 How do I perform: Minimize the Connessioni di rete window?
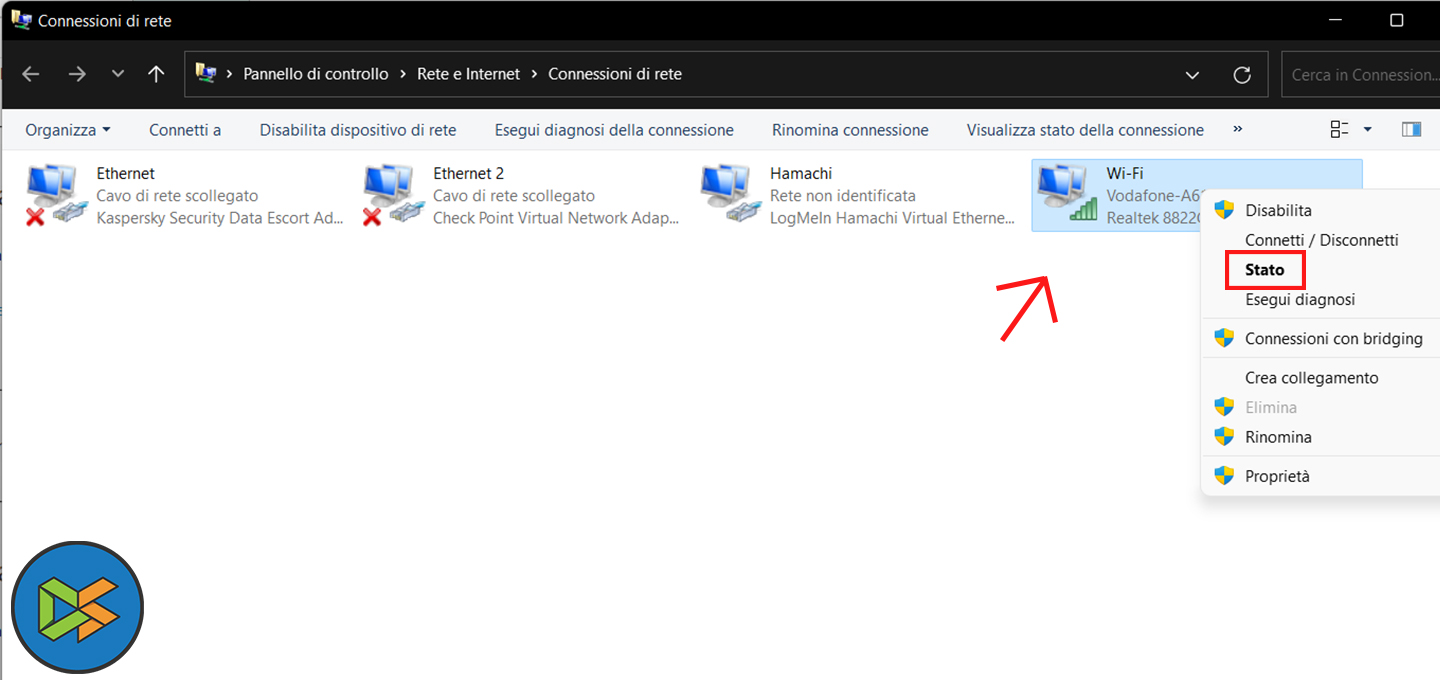click(1337, 20)
